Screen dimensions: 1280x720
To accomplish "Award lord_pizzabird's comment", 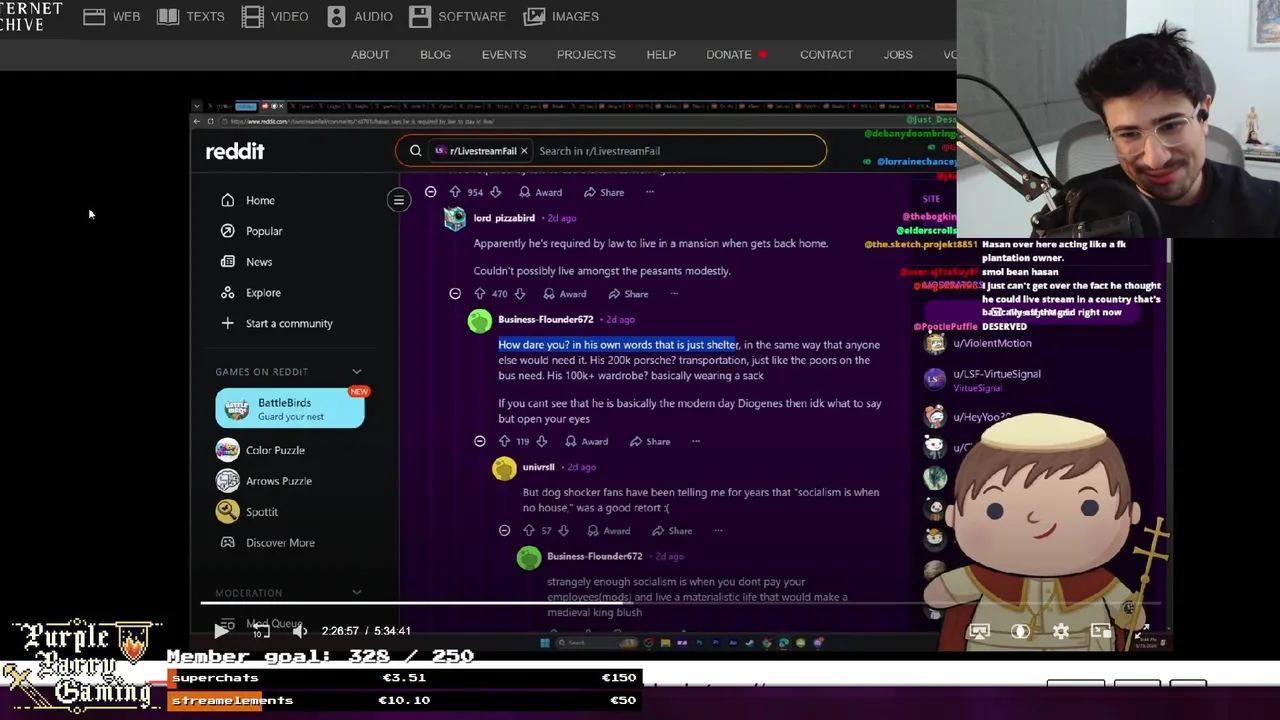I will [564, 294].
